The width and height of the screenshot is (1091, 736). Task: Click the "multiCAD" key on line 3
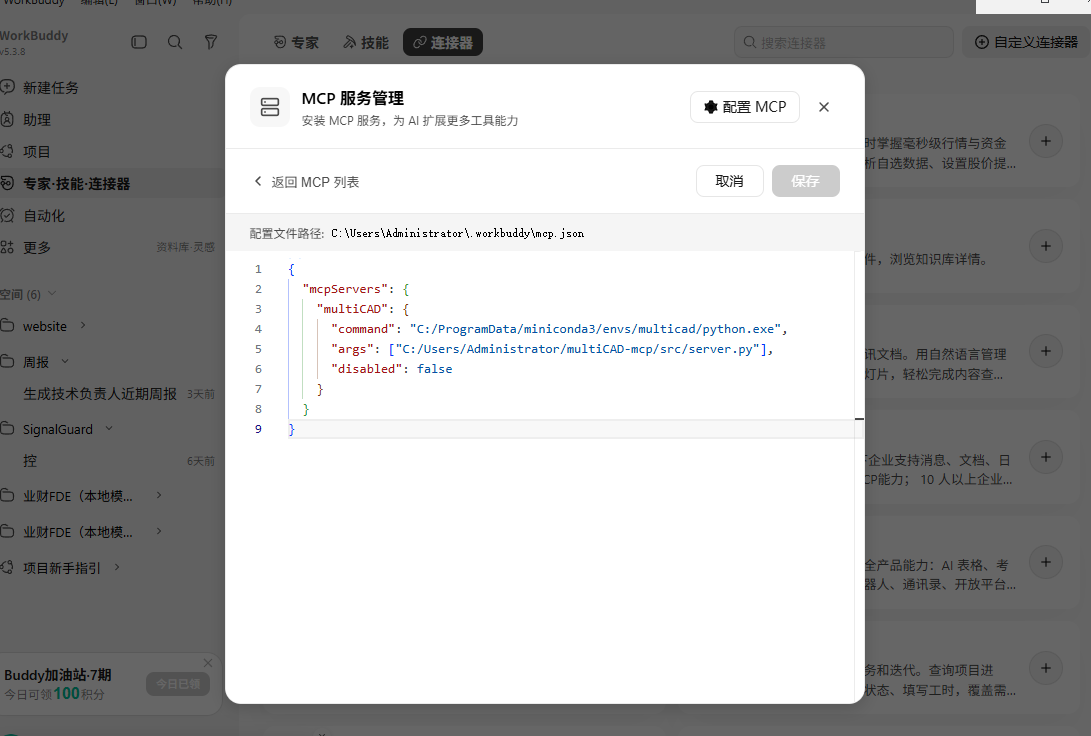tap(352, 309)
